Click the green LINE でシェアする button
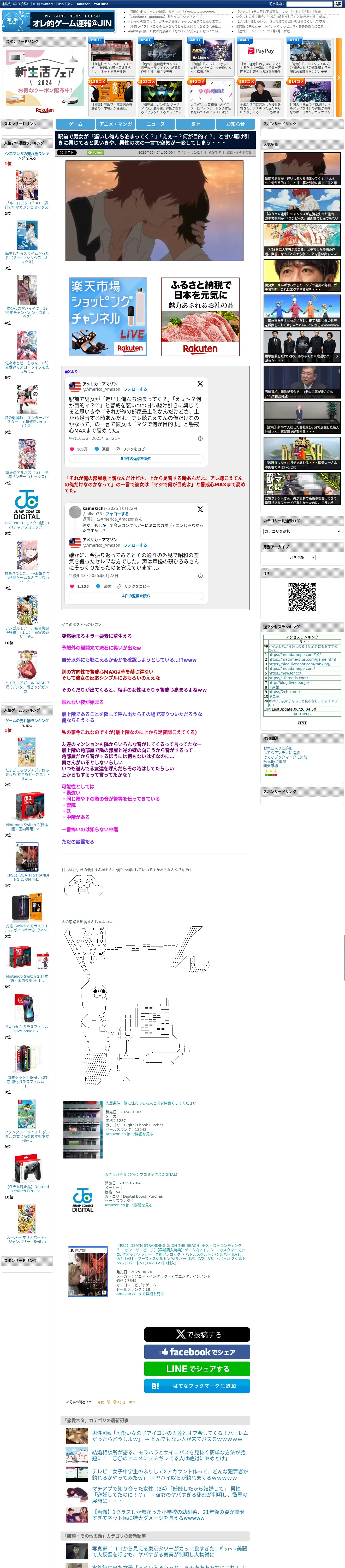The height and width of the screenshot is (1568, 345). [x=197, y=1368]
